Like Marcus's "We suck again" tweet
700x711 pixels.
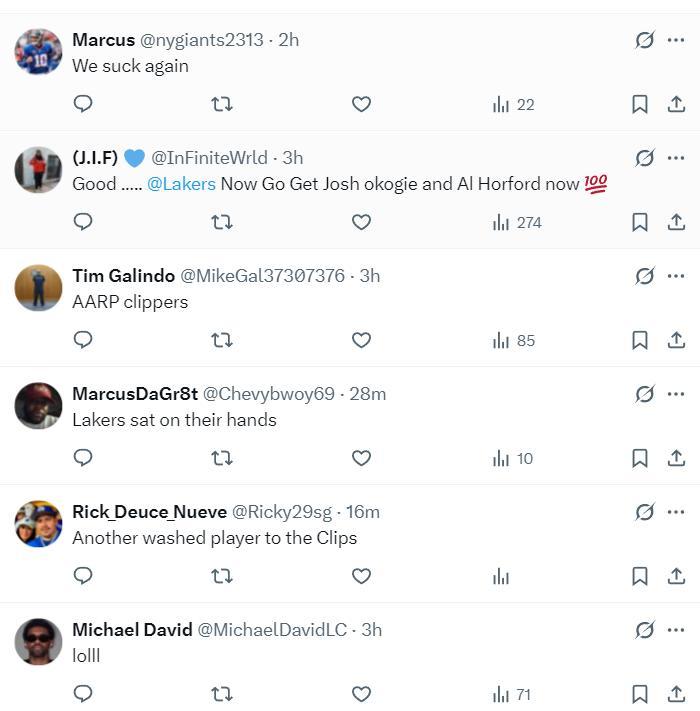362,104
